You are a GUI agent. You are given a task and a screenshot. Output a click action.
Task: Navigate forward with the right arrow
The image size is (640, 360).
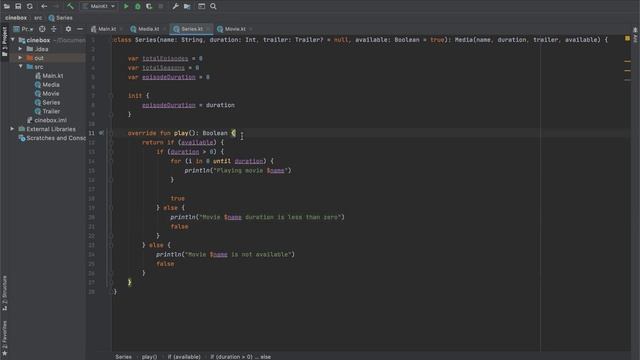56,6
